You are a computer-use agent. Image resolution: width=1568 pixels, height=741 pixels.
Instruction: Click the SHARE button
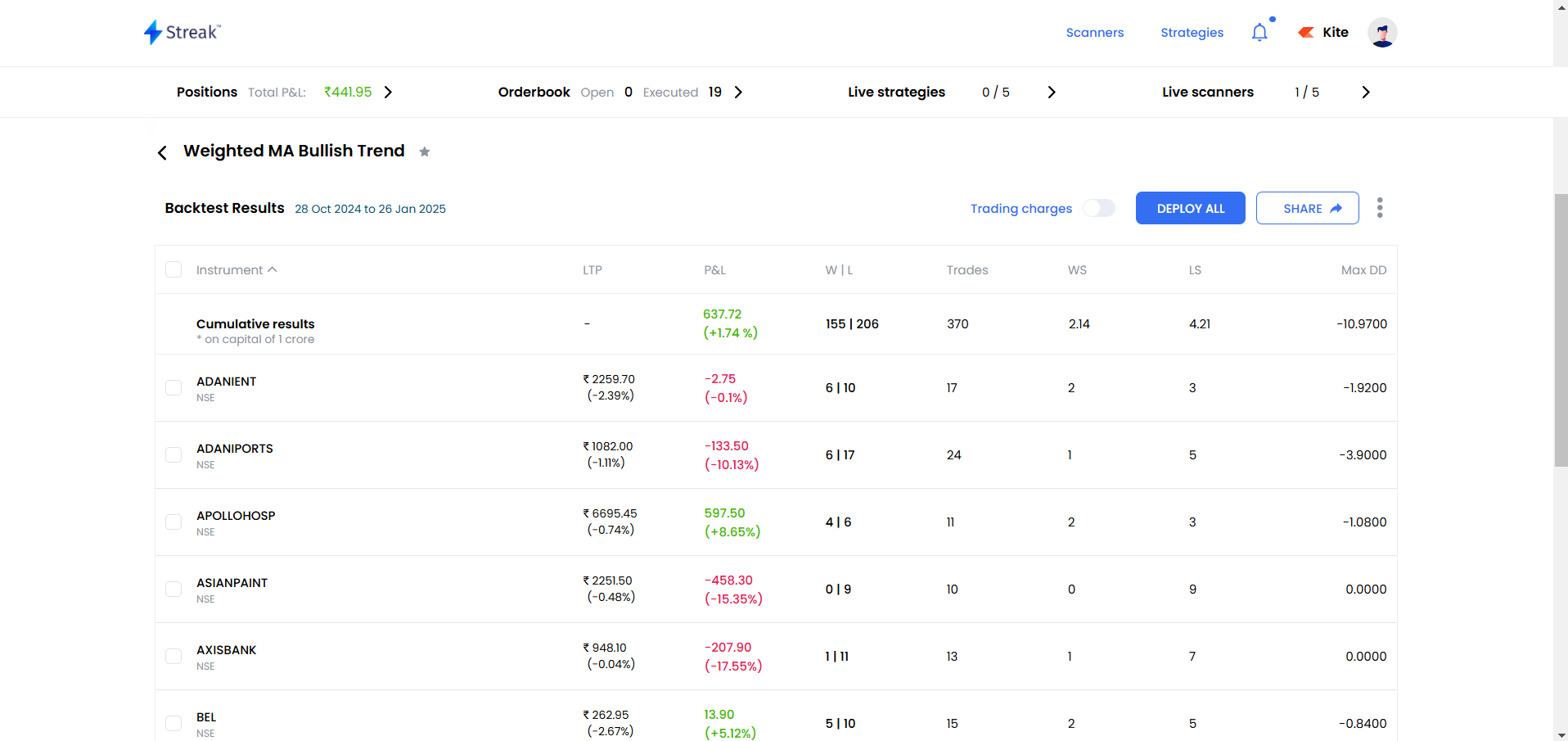coord(1308,208)
